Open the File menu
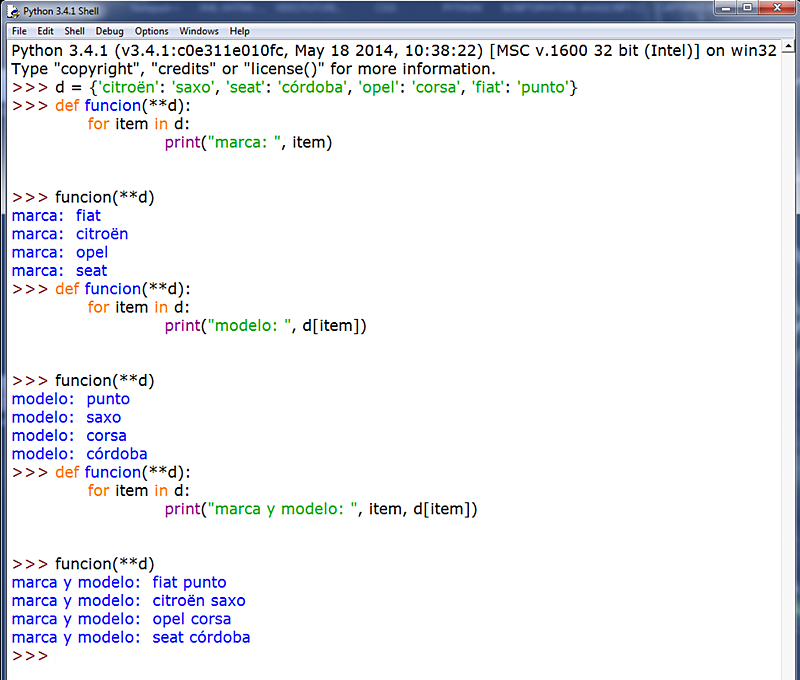 (19, 31)
